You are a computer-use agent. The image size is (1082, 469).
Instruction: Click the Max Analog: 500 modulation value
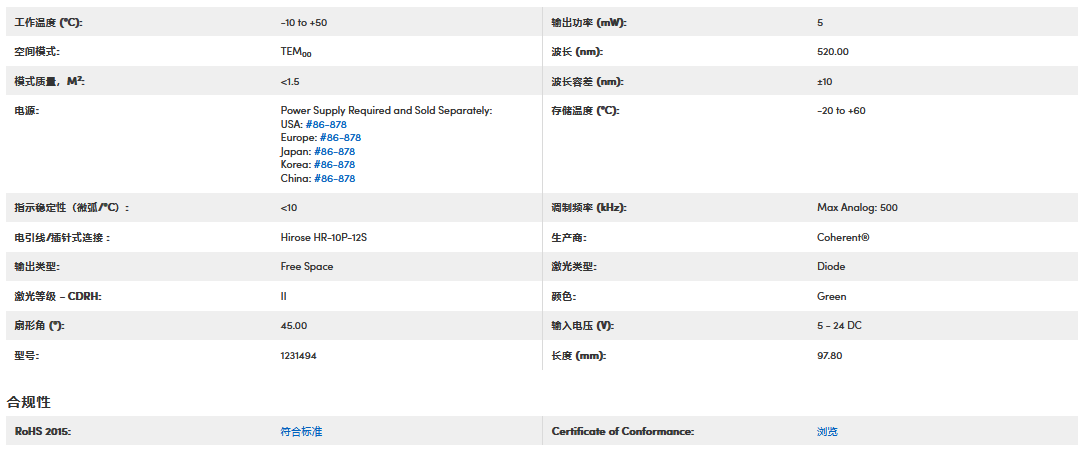point(857,208)
